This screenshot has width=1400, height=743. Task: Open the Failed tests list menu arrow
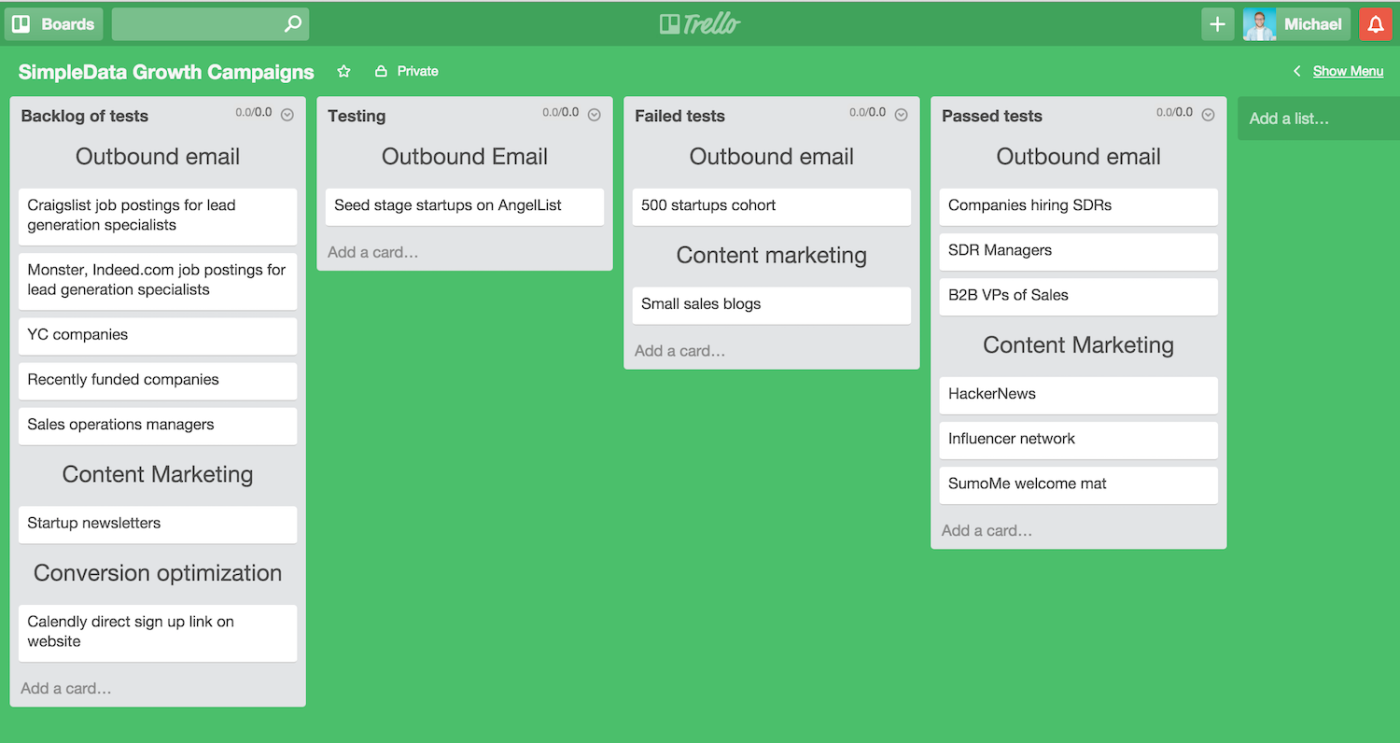coord(901,115)
